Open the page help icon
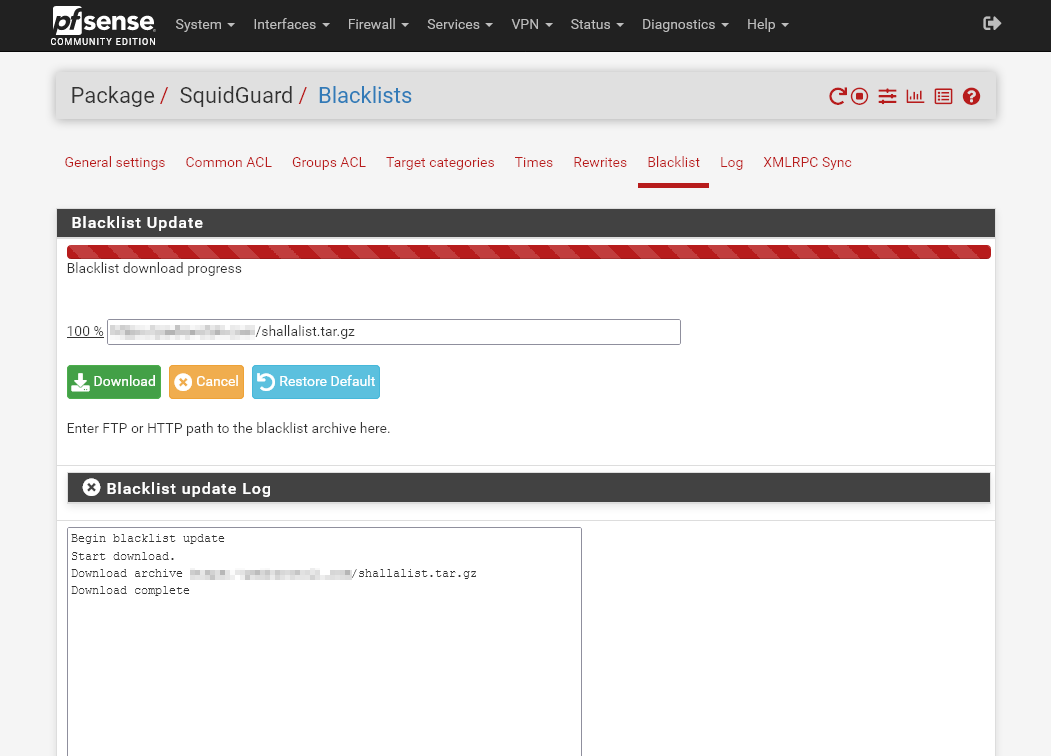 971,96
